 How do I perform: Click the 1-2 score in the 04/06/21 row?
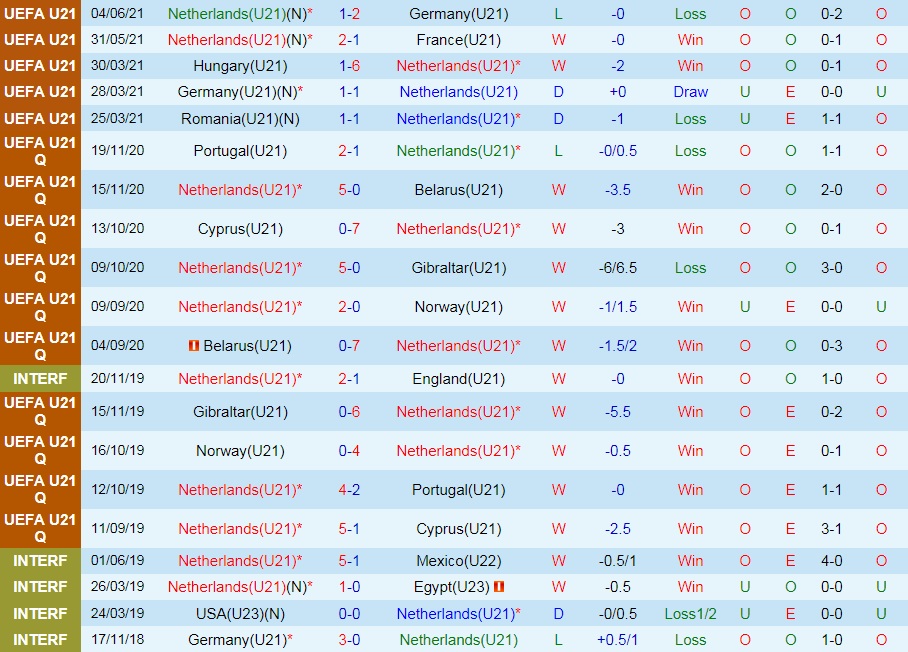(x=349, y=13)
